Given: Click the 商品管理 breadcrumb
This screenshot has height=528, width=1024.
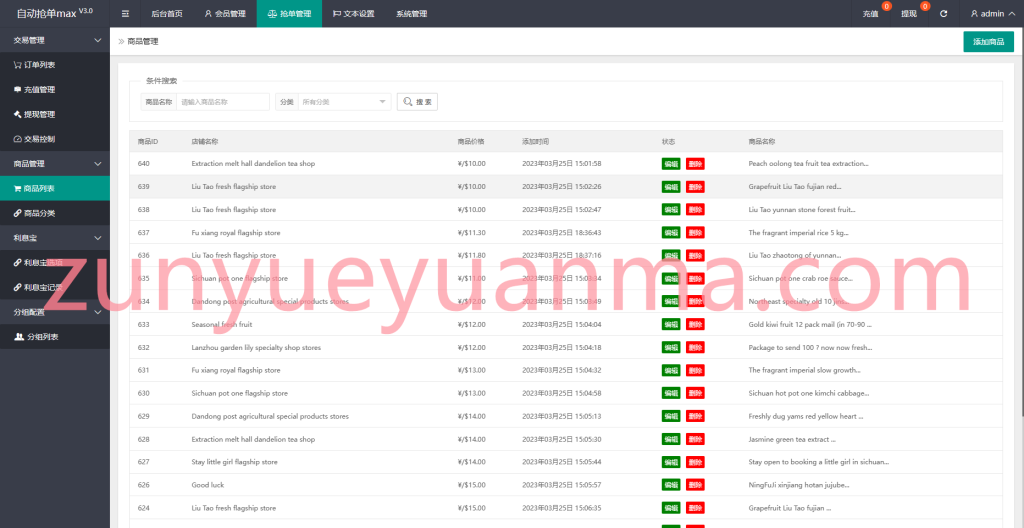Looking at the screenshot, I should click(142, 41).
